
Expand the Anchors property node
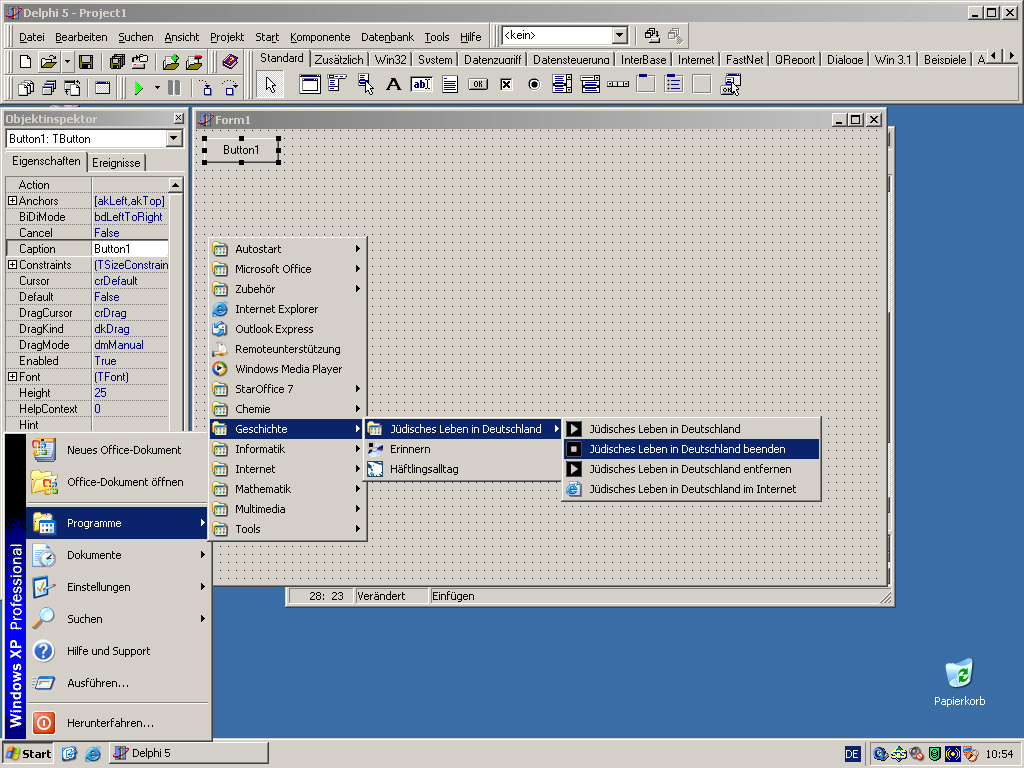click(12, 201)
